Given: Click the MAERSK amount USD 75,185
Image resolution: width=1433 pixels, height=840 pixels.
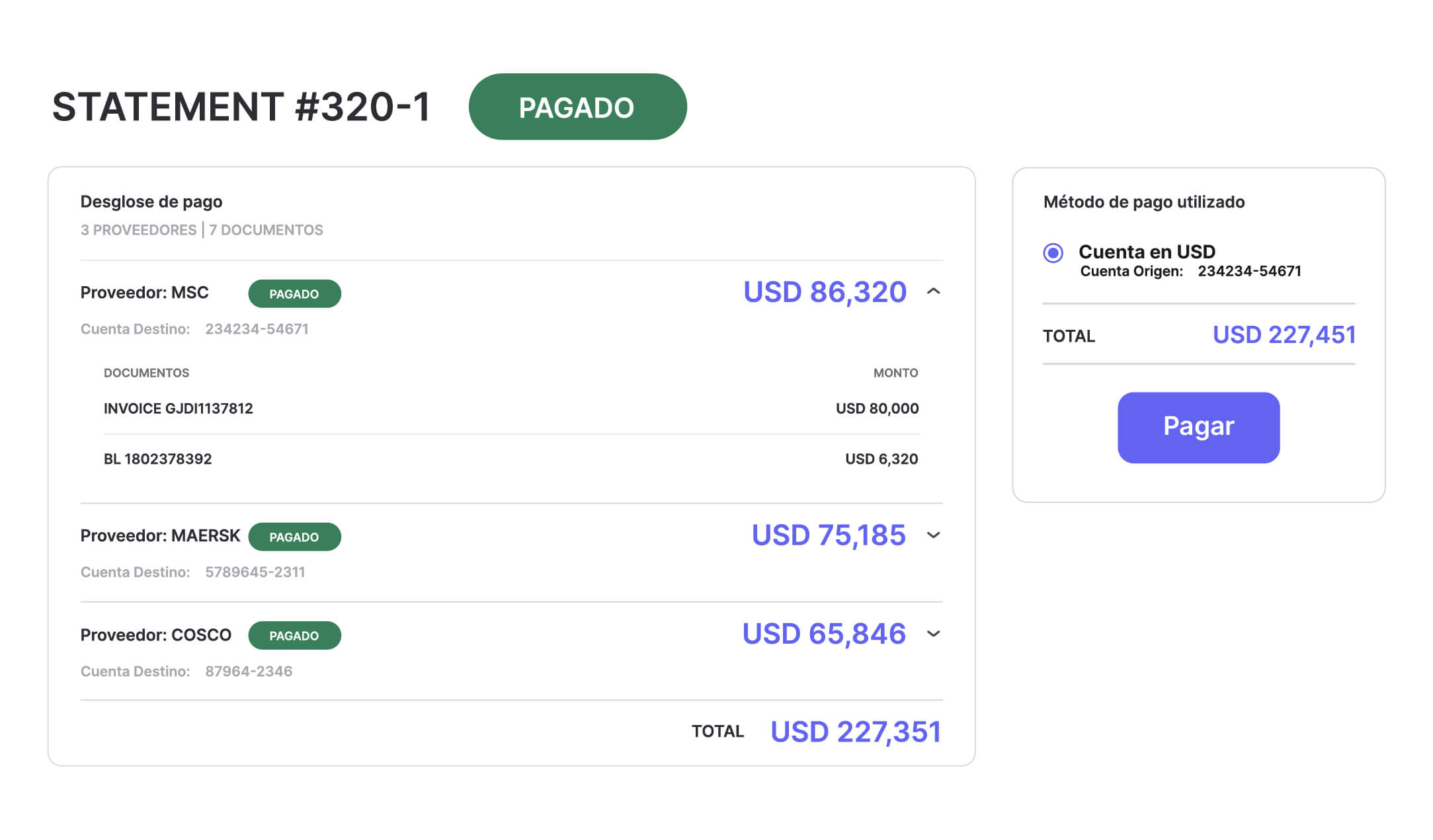Looking at the screenshot, I should (x=828, y=535).
